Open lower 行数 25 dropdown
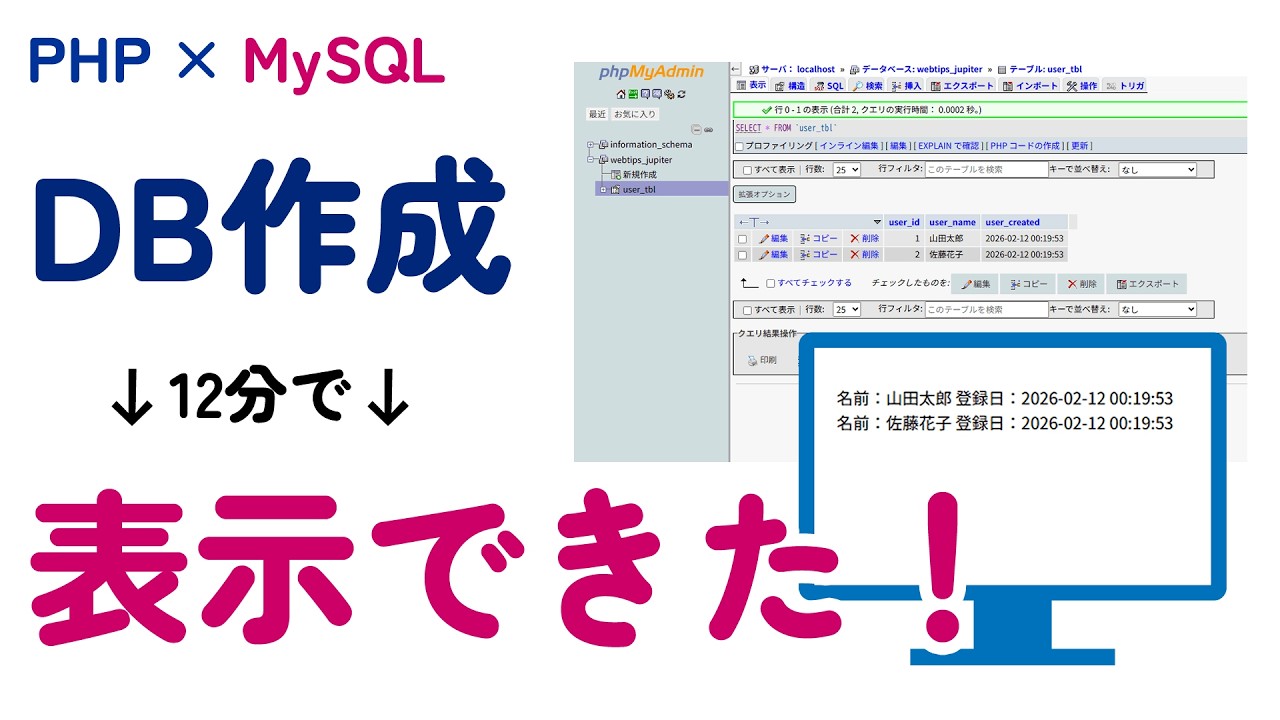 (x=847, y=309)
